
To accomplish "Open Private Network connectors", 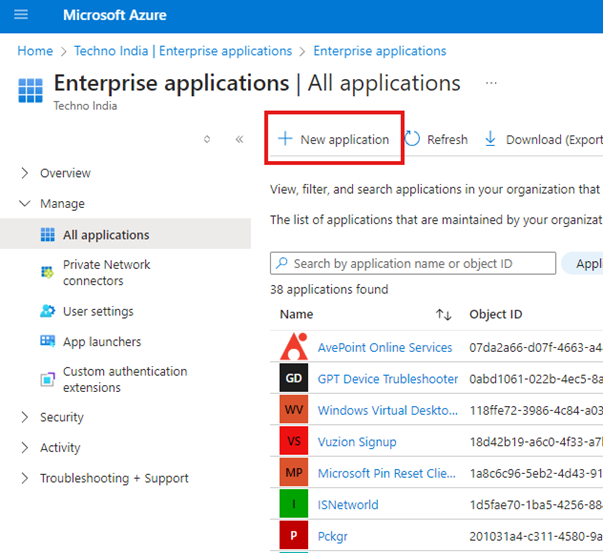I will click(x=107, y=273).
